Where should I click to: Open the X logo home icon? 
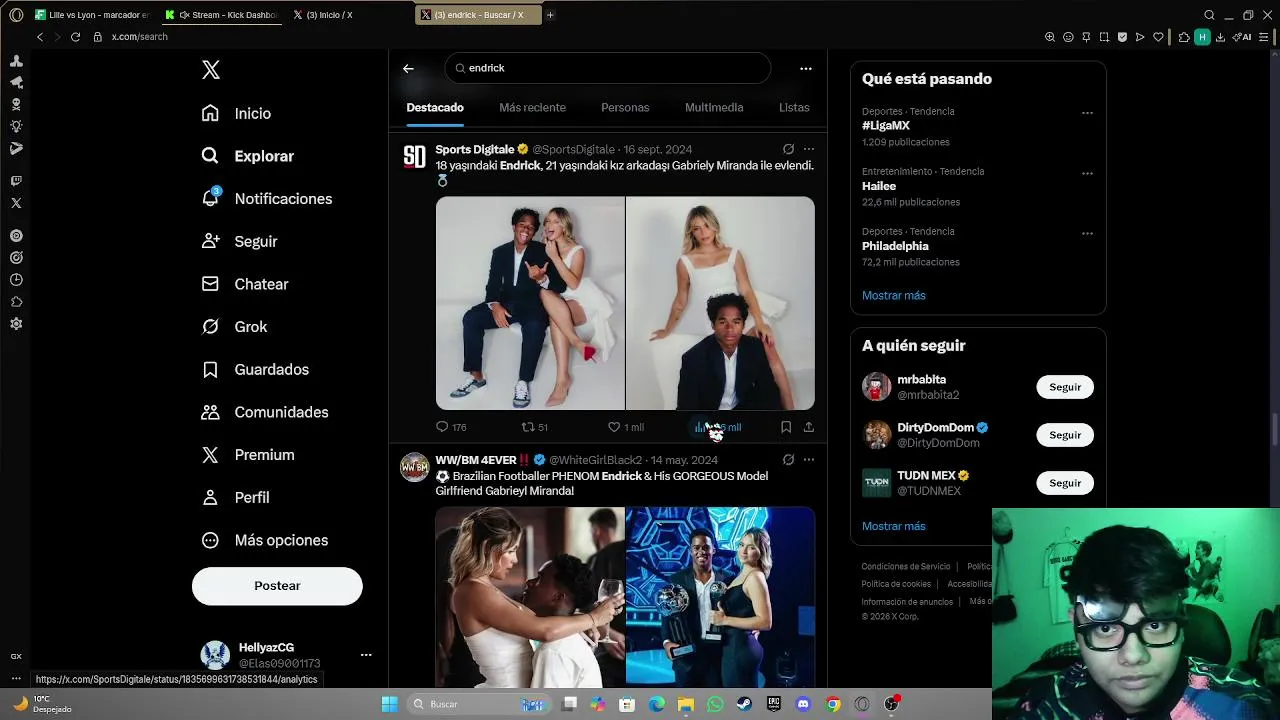tap(211, 70)
